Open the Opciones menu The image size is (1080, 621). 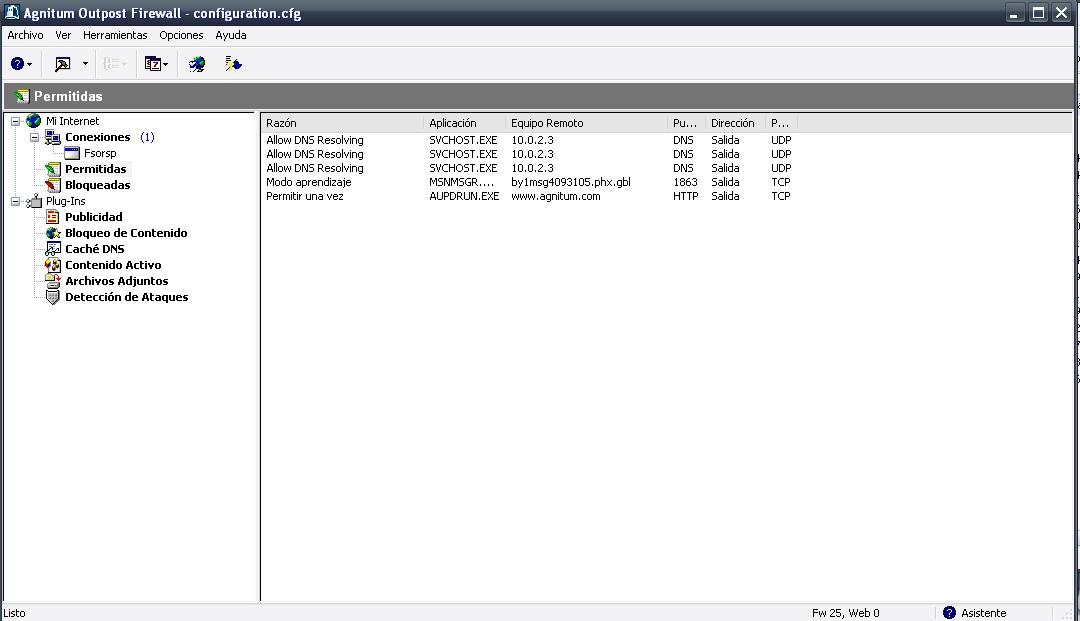(181, 35)
